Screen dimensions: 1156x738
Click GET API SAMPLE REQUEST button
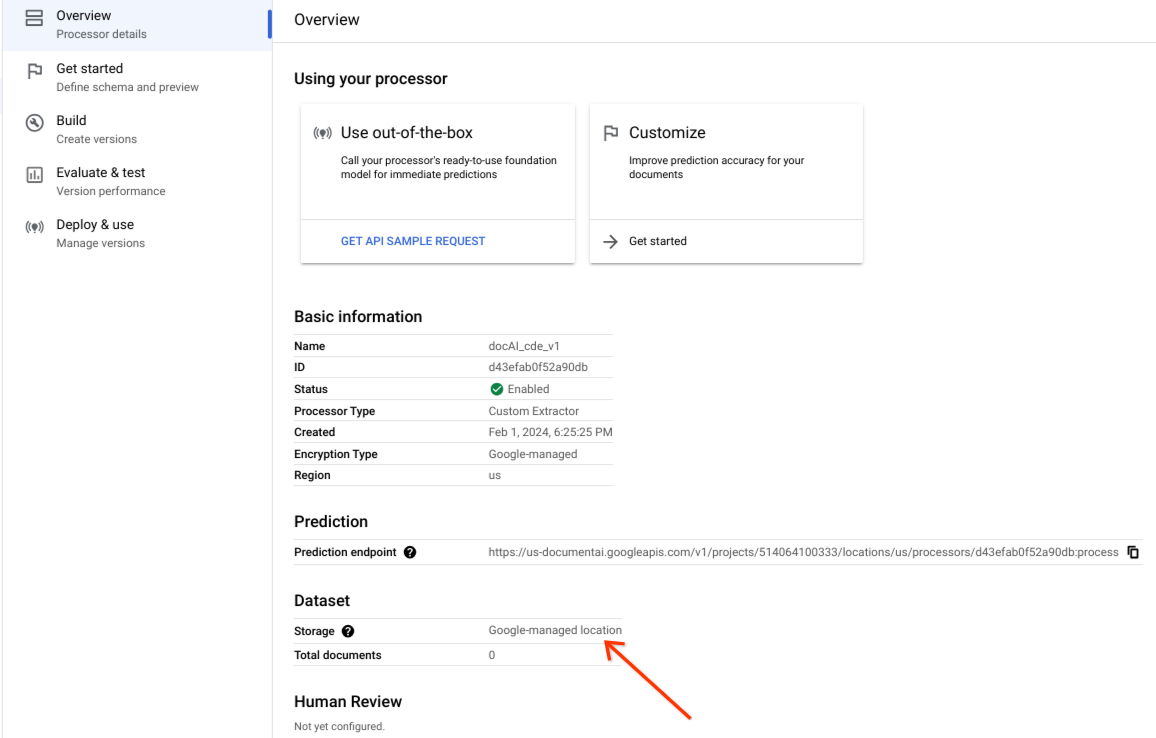click(x=412, y=241)
